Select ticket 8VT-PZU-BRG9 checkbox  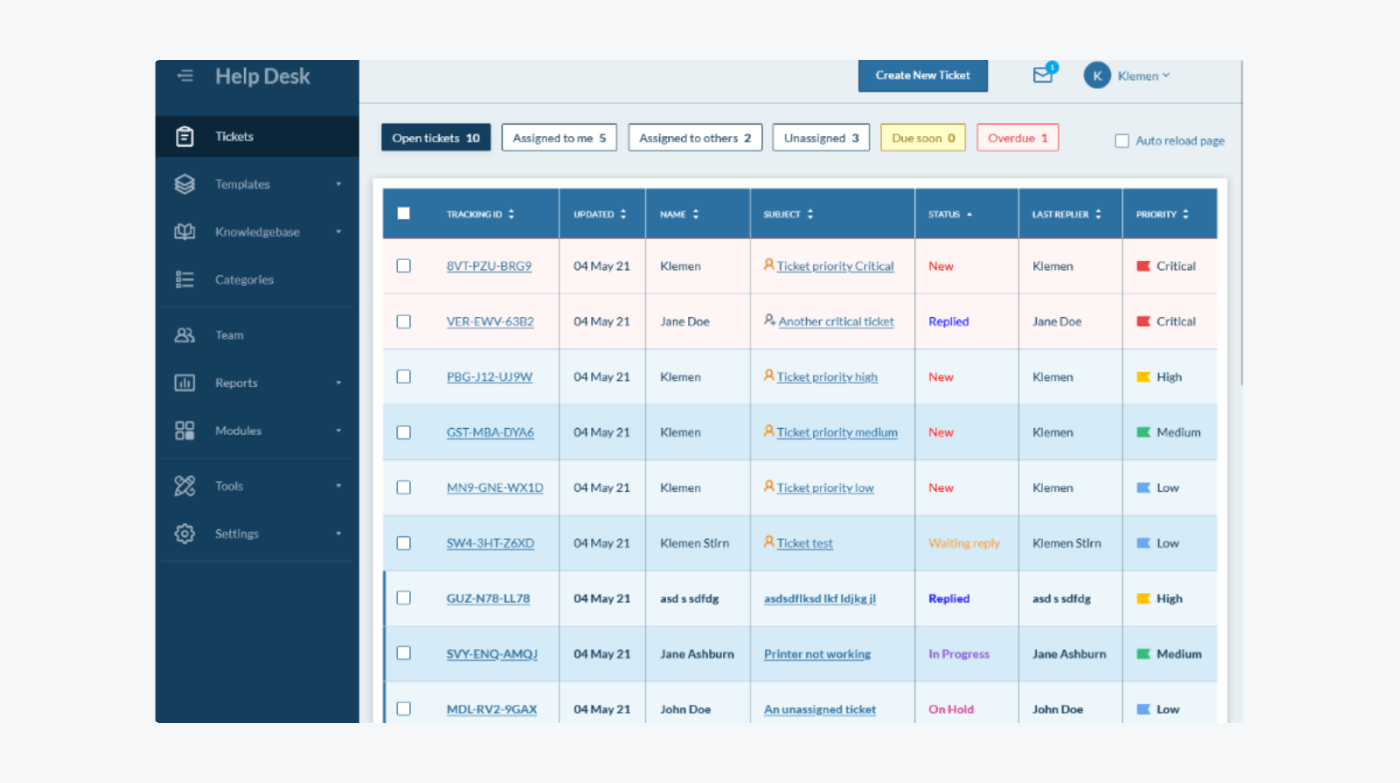pos(403,266)
